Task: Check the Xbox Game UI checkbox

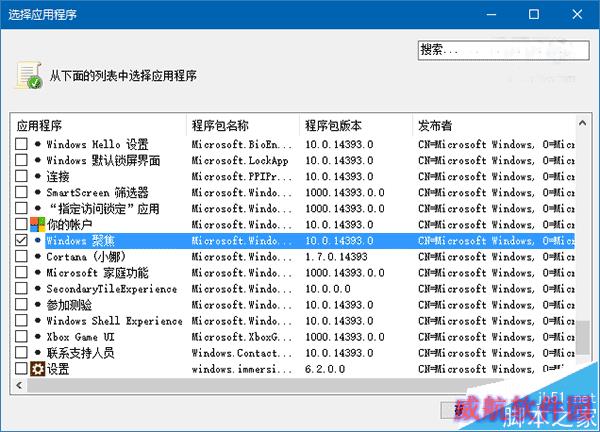Action: (21, 337)
